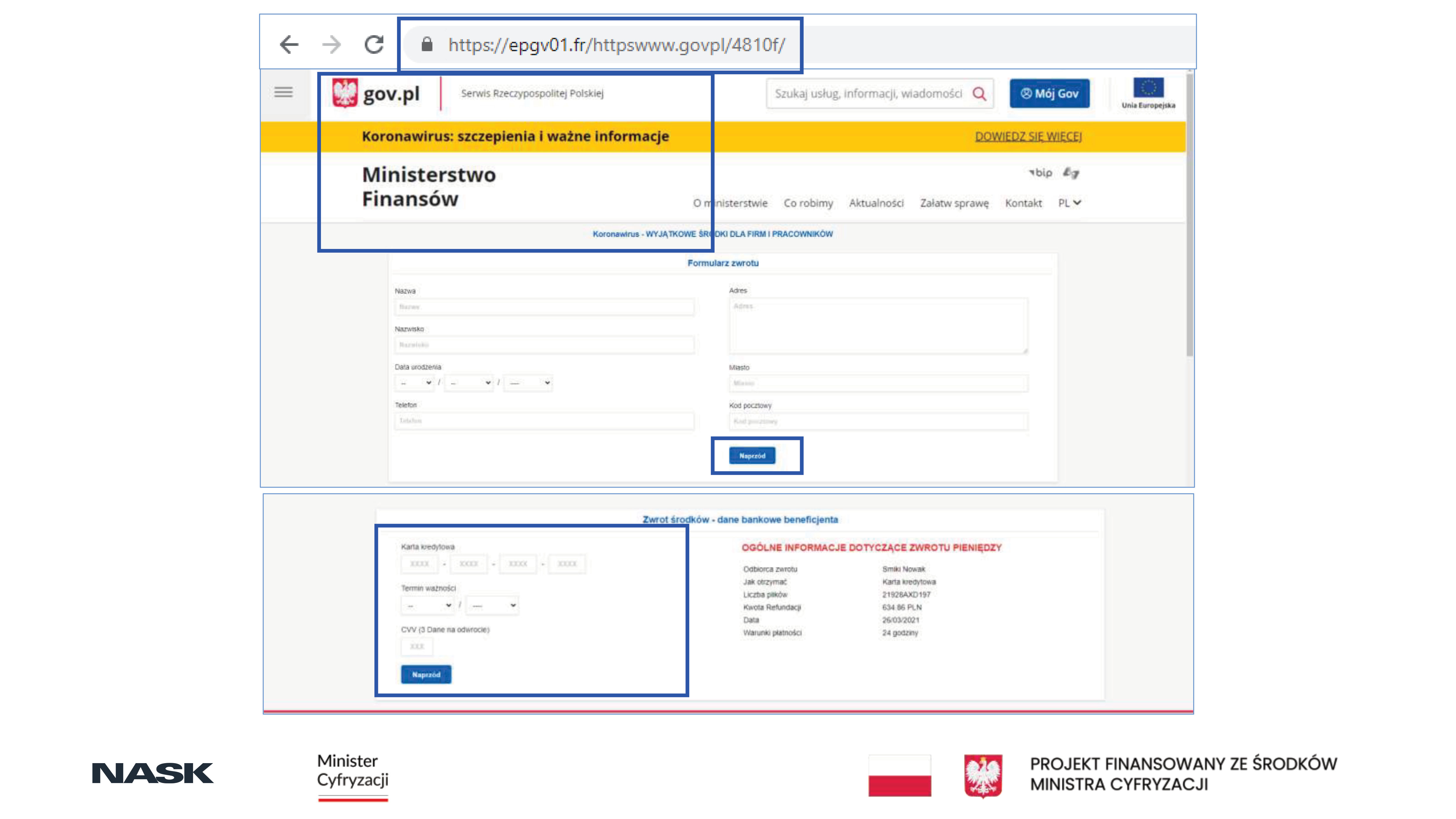Click the address bar URL
Screen dimensions: 1456x819
(x=617, y=45)
